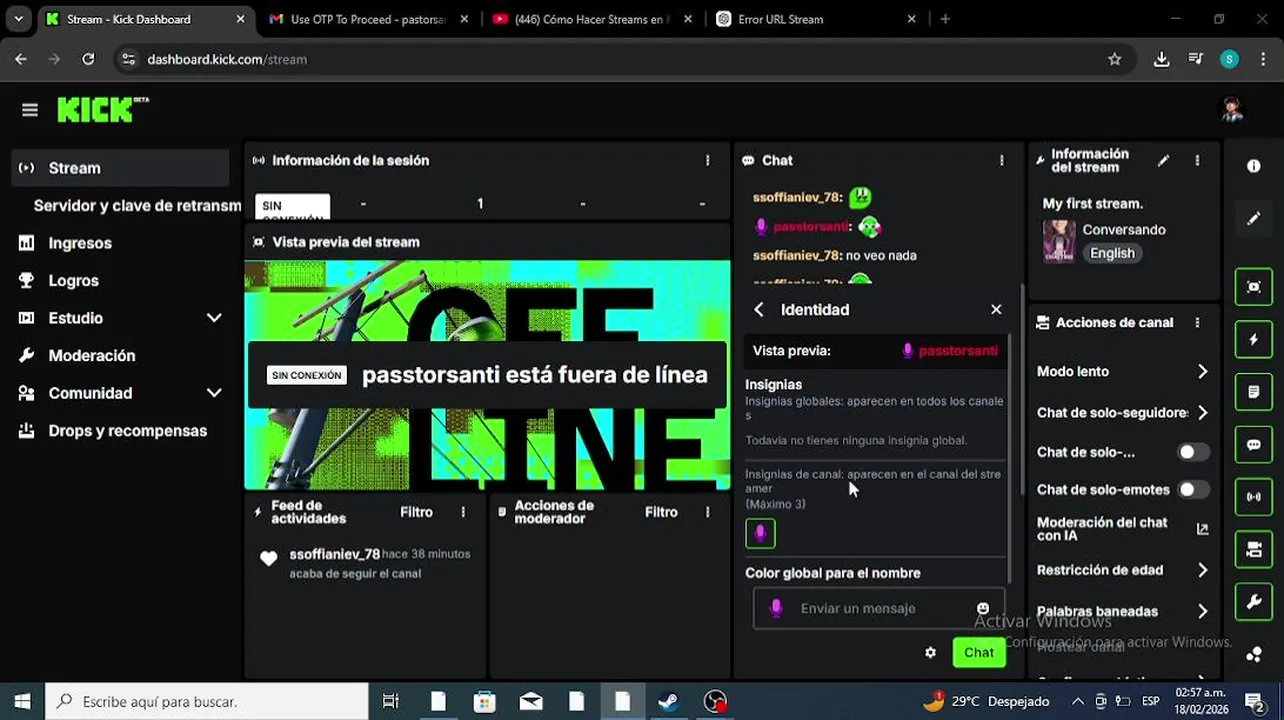
Task: Open chat settings gear icon
Action: coord(930,653)
